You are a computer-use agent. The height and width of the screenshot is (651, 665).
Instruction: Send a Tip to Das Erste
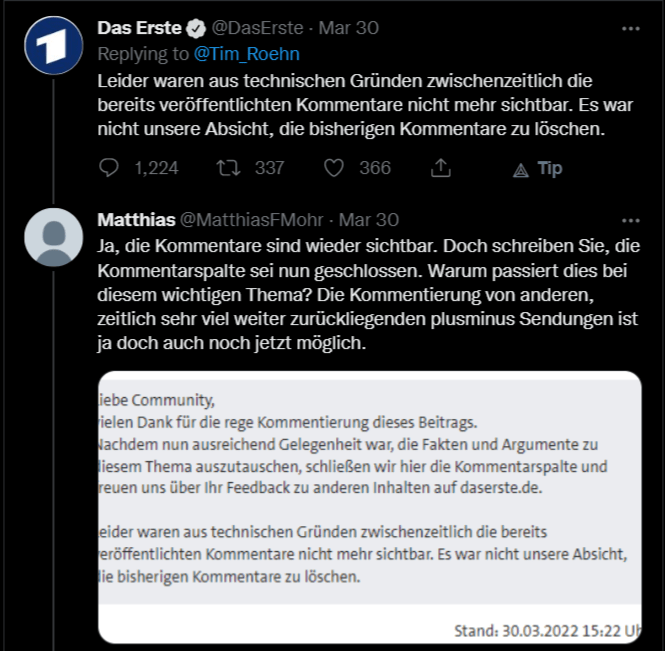pos(537,169)
